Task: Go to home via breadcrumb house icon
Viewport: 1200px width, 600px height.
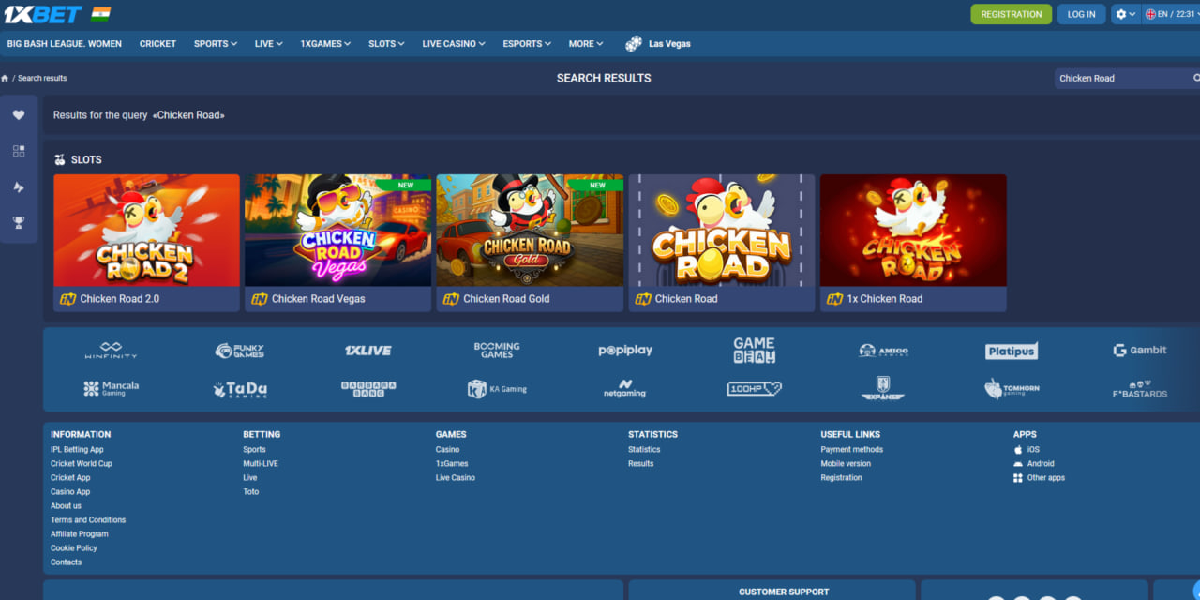Action: point(5,78)
